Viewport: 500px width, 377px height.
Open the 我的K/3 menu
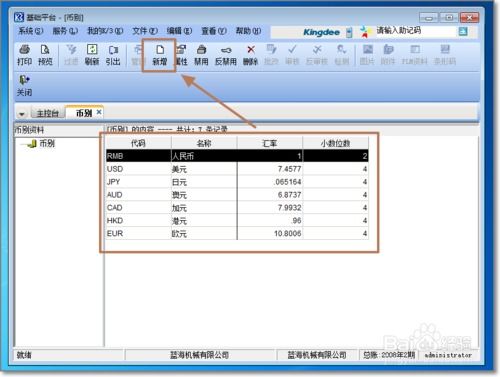(x=105, y=31)
